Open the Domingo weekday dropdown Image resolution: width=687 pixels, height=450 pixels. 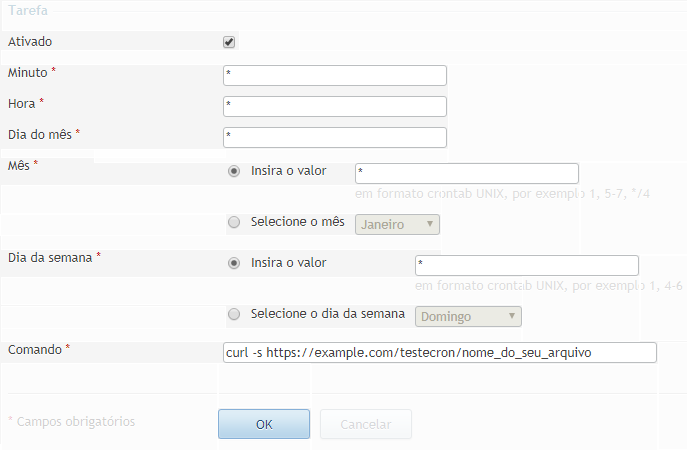click(x=468, y=316)
